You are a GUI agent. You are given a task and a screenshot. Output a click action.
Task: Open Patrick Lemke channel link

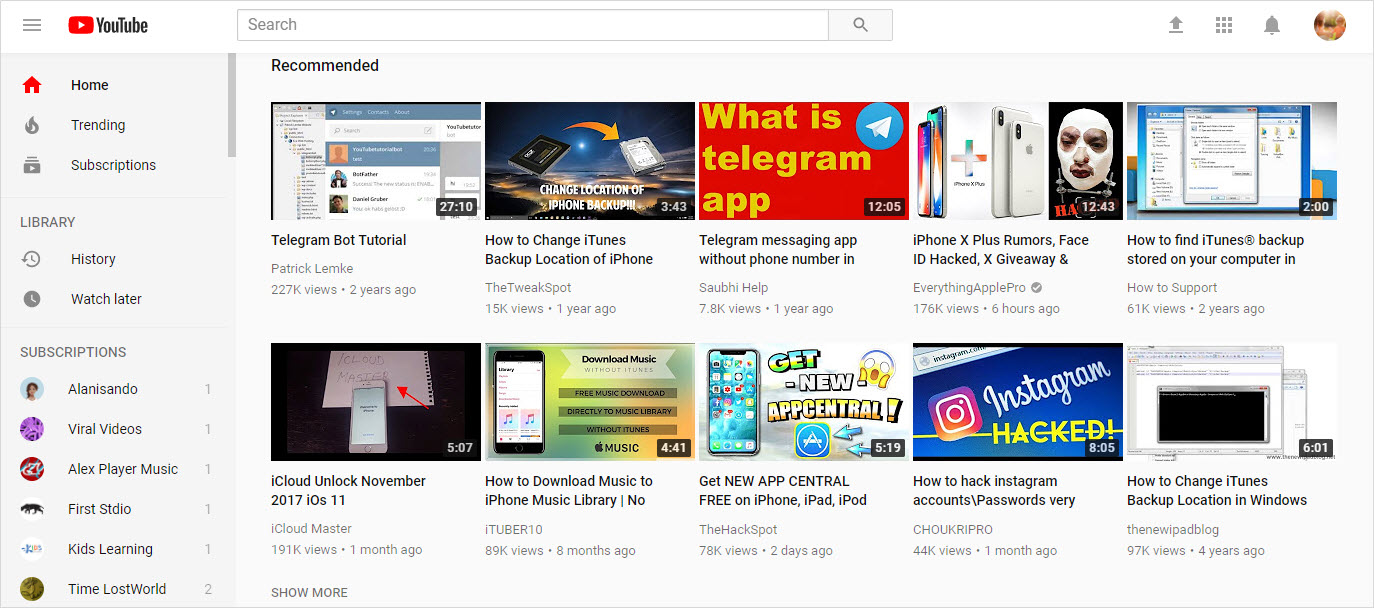pyautogui.click(x=312, y=268)
